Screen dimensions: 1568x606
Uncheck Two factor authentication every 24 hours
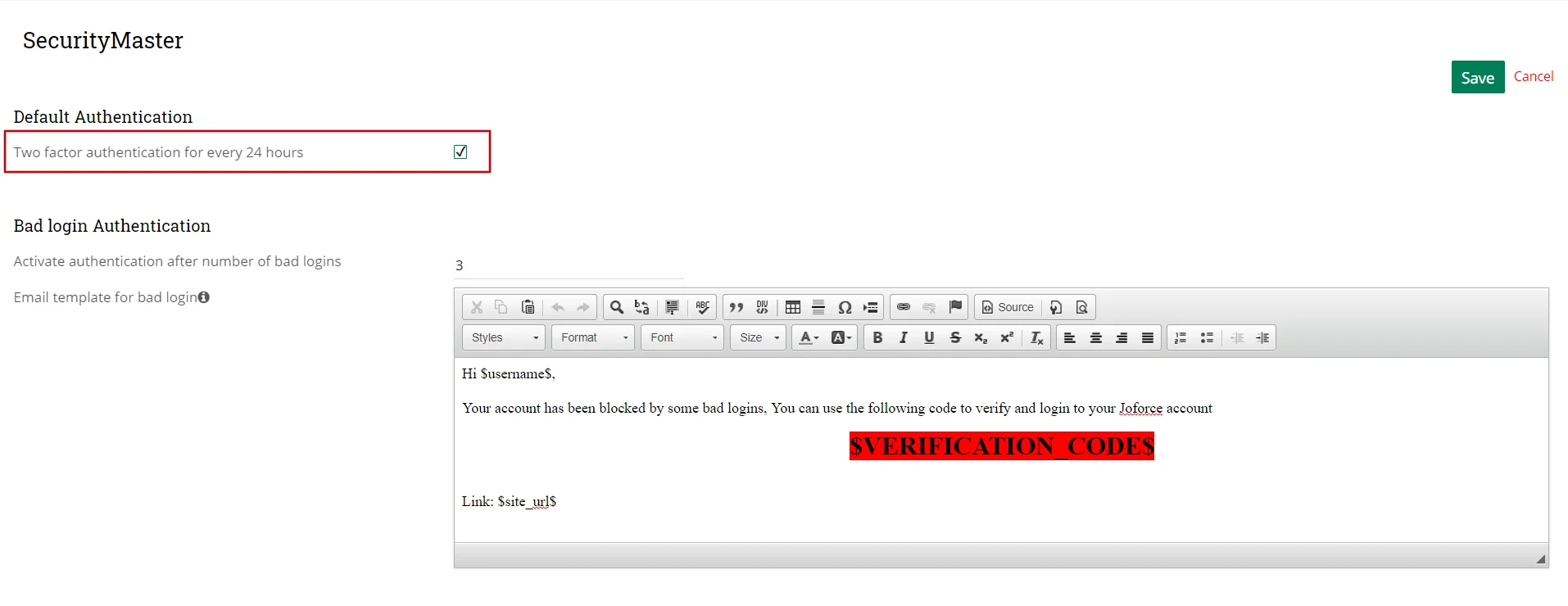click(x=460, y=151)
